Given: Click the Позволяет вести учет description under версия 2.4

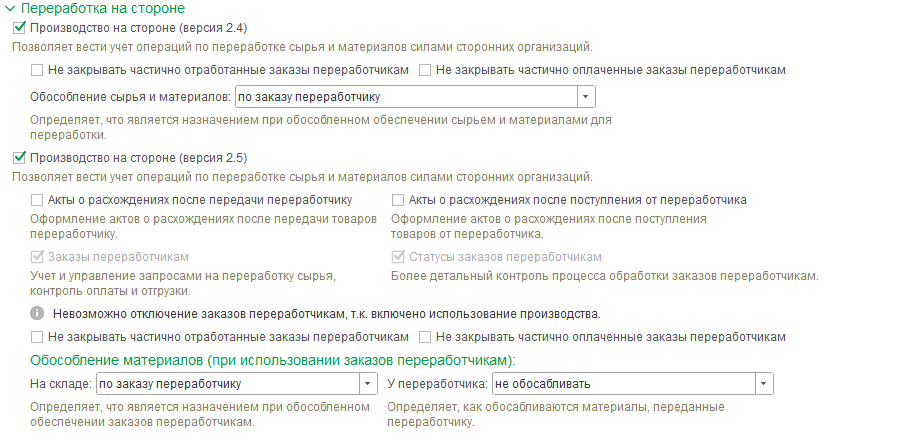Looking at the screenshot, I should (x=302, y=47).
